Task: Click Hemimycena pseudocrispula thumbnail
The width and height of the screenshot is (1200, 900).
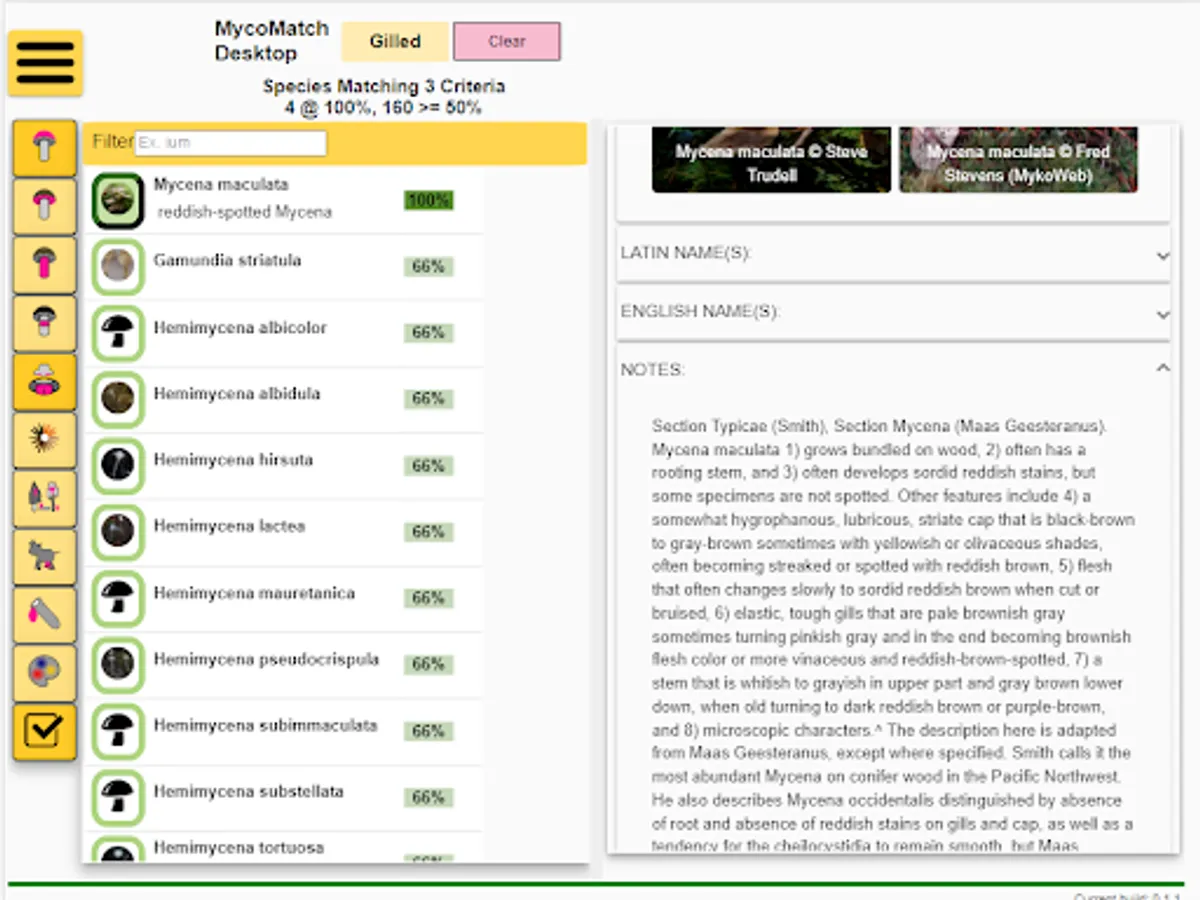Action: [x=118, y=664]
